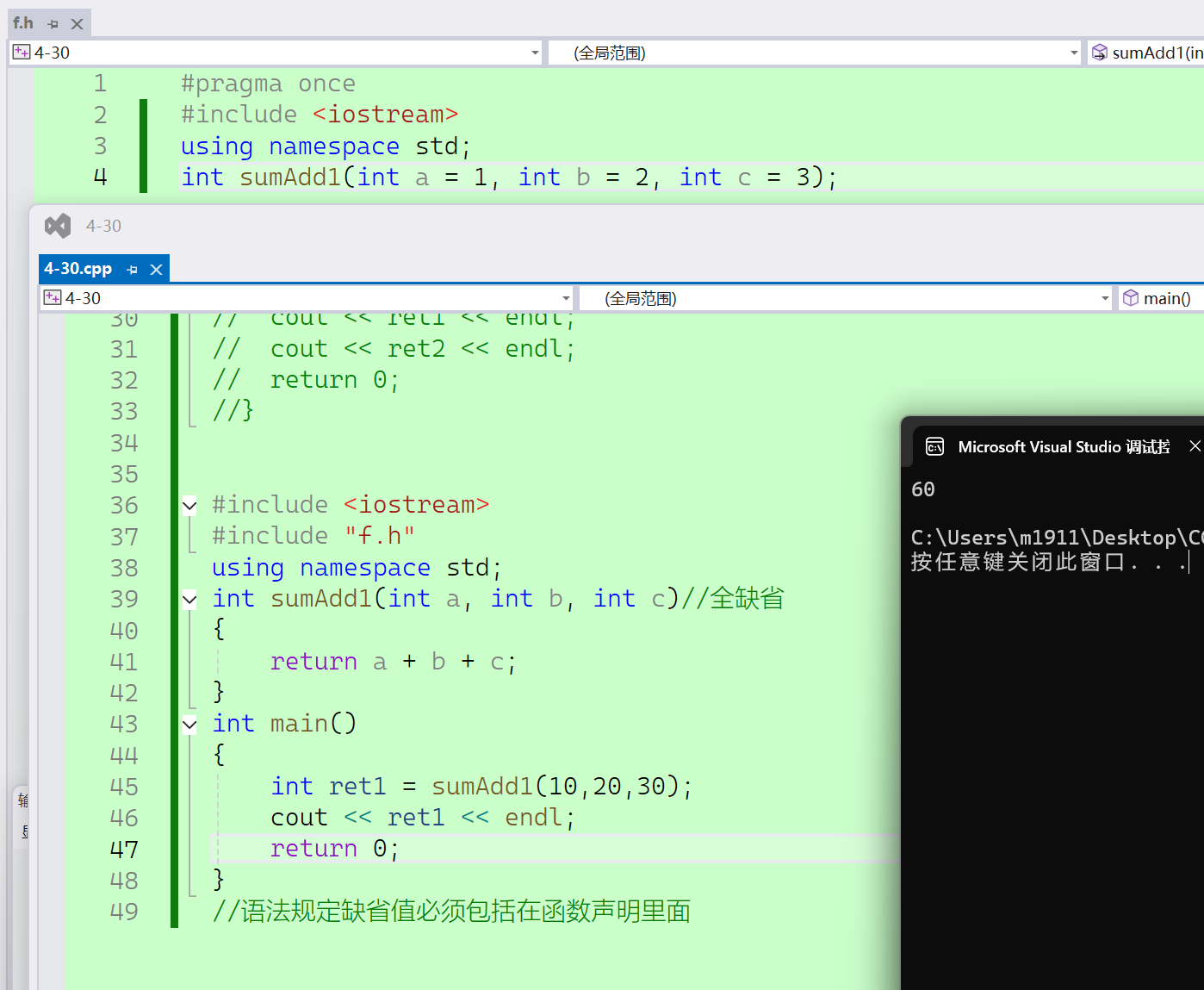The height and width of the screenshot is (990, 1204).
Task: Open the sumAdd1 member dropdown in the f.h window
Action: point(1146,53)
